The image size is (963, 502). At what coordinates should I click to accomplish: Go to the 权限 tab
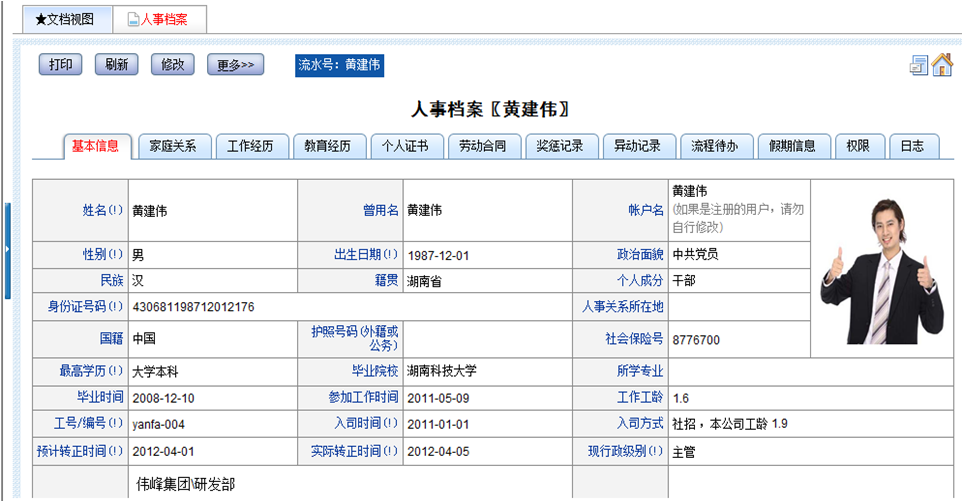coord(859,146)
